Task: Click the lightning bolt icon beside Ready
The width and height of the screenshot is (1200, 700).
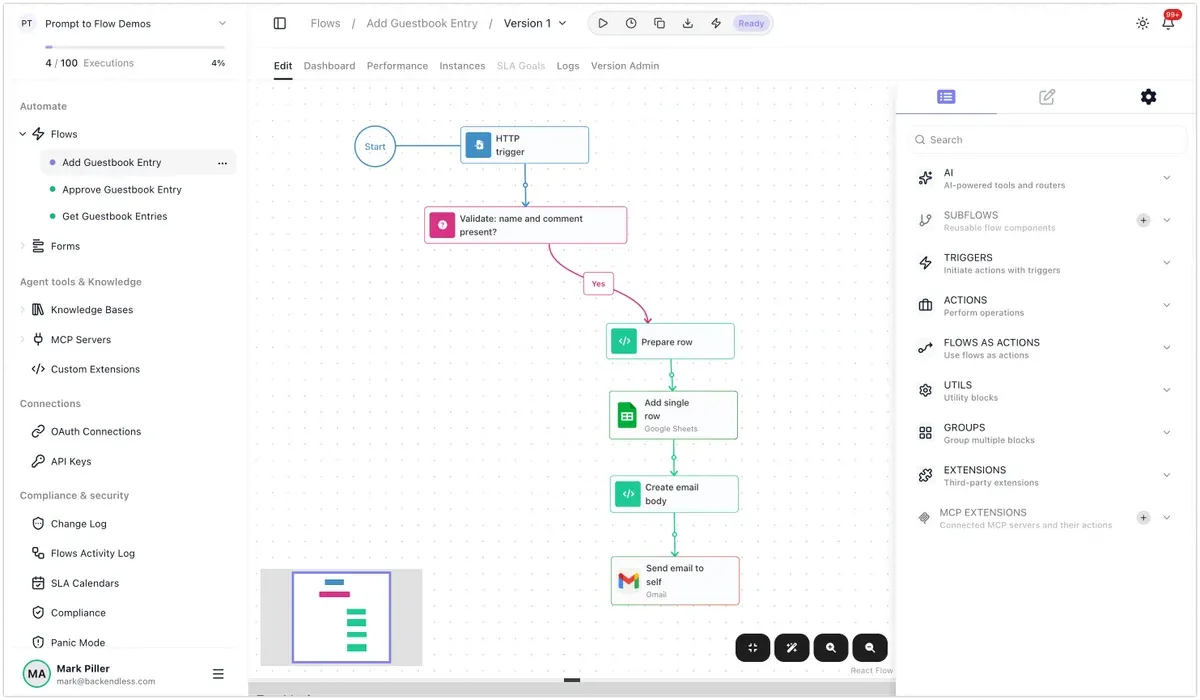Action: [716, 23]
